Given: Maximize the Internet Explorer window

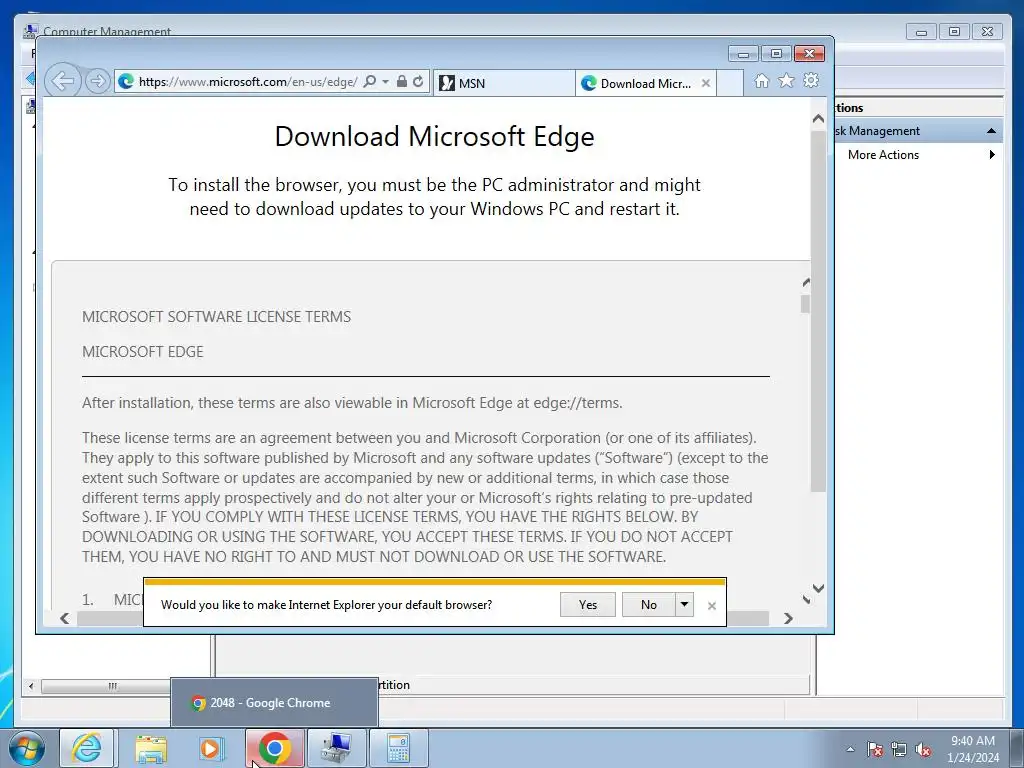Looking at the screenshot, I should (x=776, y=54).
